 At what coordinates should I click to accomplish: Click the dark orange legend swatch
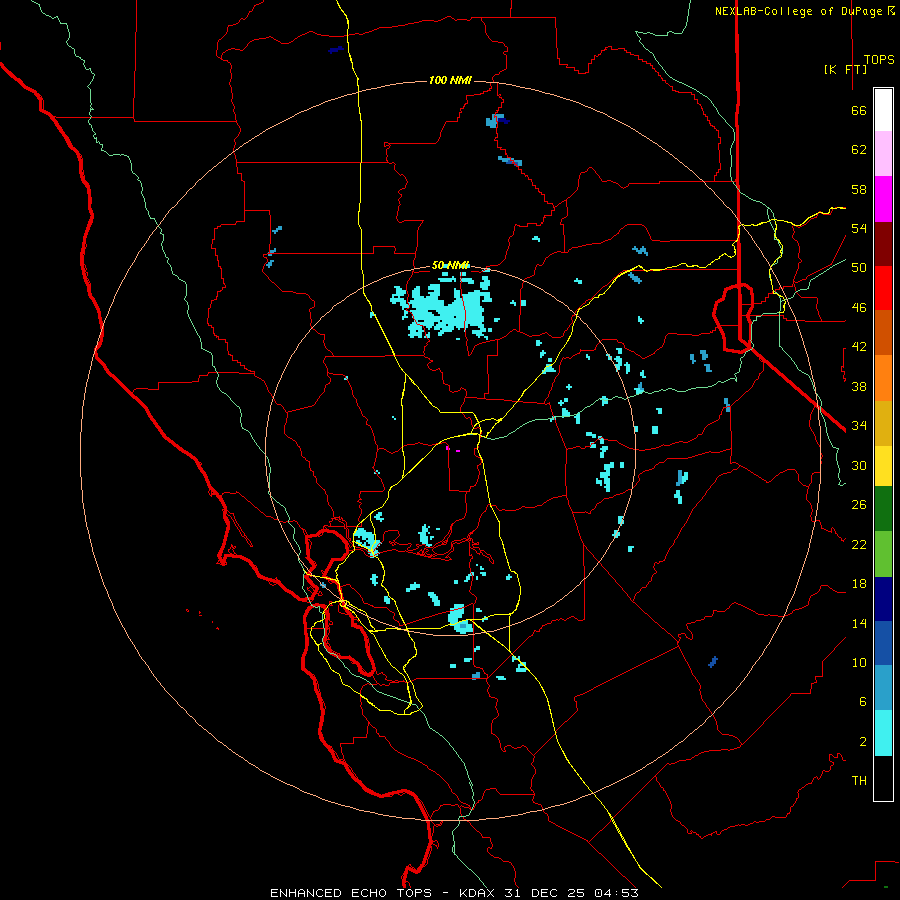(883, 333)
